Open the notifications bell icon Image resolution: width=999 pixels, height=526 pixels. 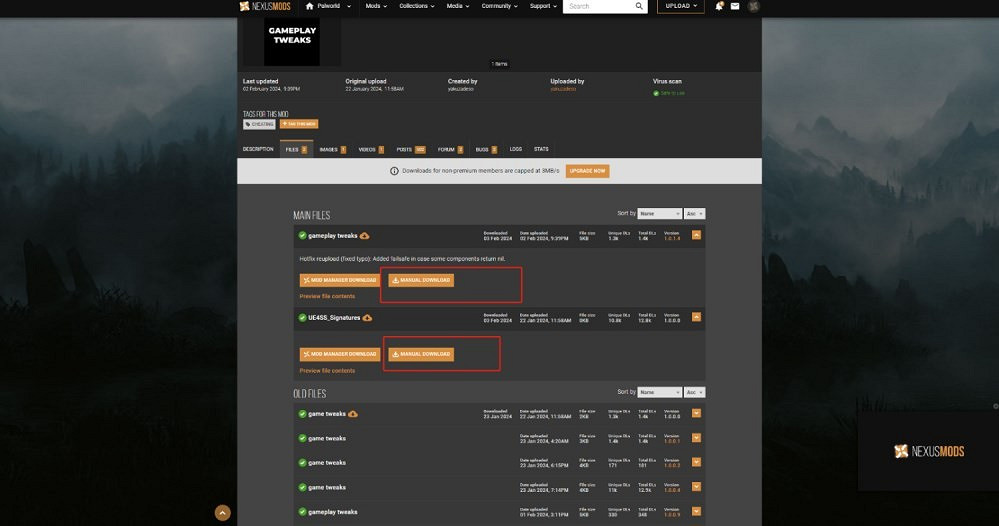click(x=719, y=6)
